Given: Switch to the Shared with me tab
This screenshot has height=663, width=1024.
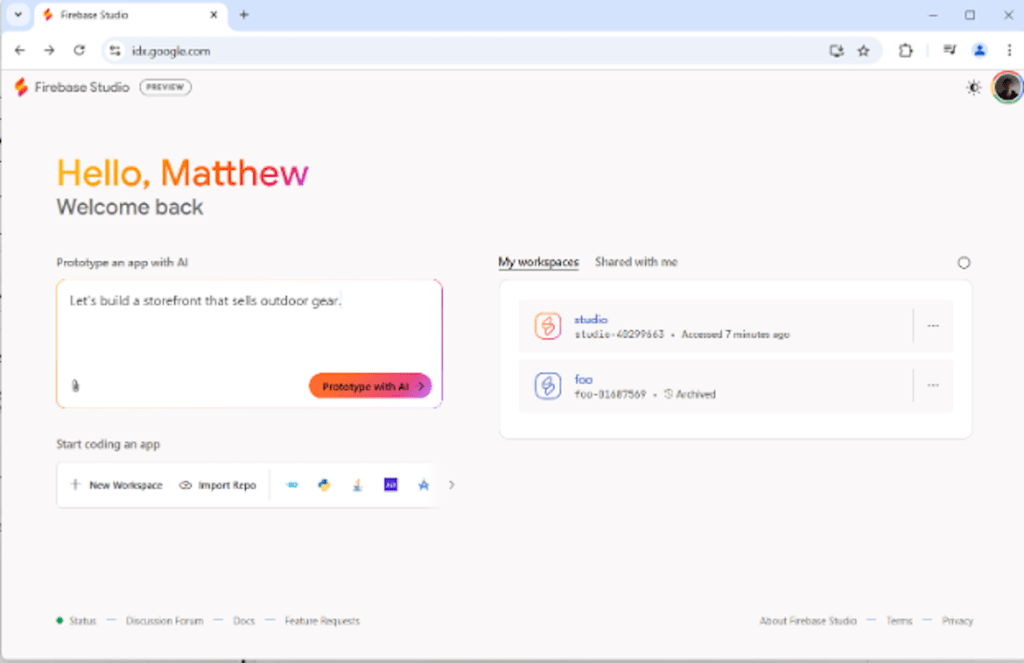Looking at the screenshot, I should (x=636, y=262).
